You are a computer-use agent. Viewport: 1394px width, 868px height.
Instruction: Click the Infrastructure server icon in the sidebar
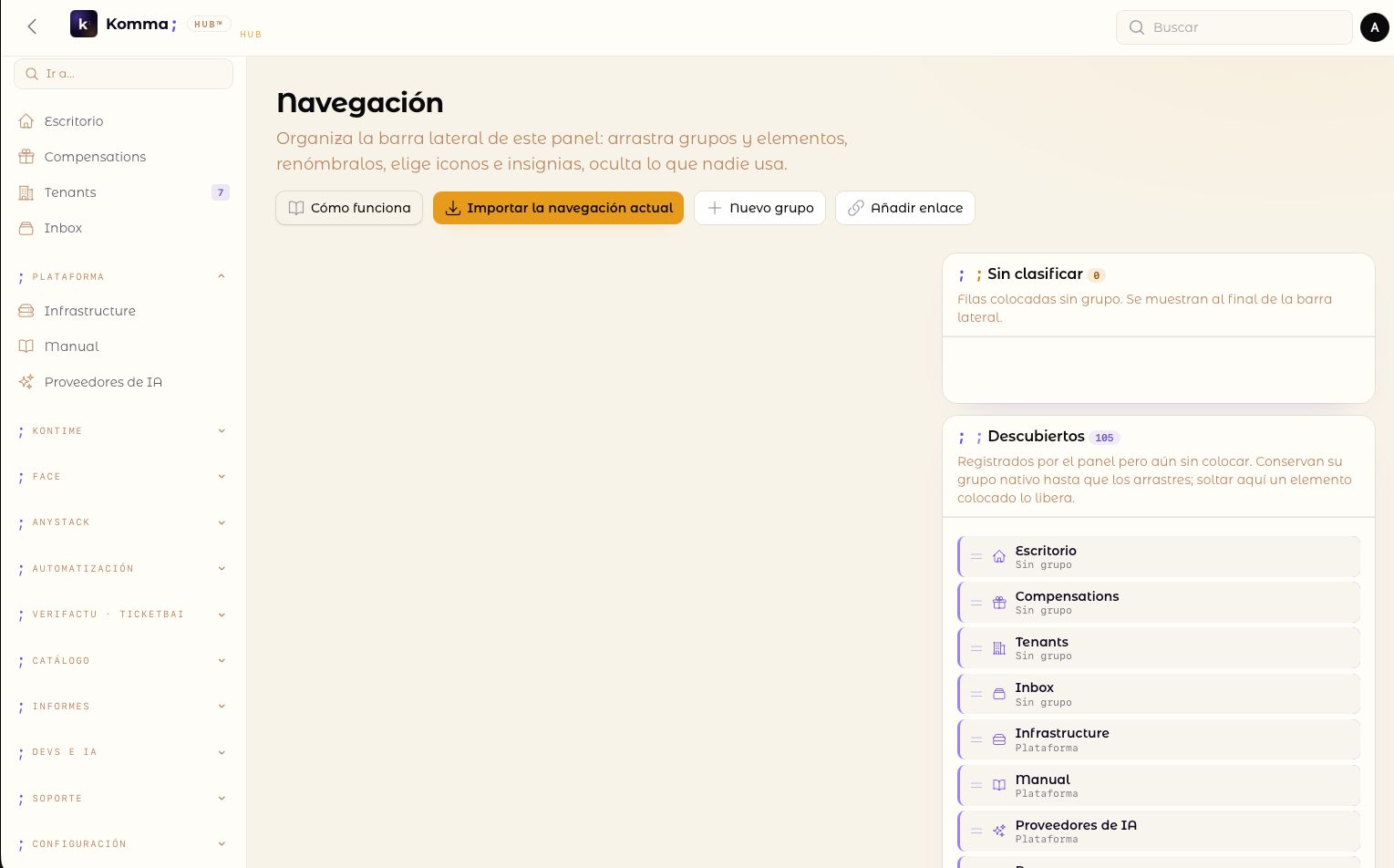(26, 311)
